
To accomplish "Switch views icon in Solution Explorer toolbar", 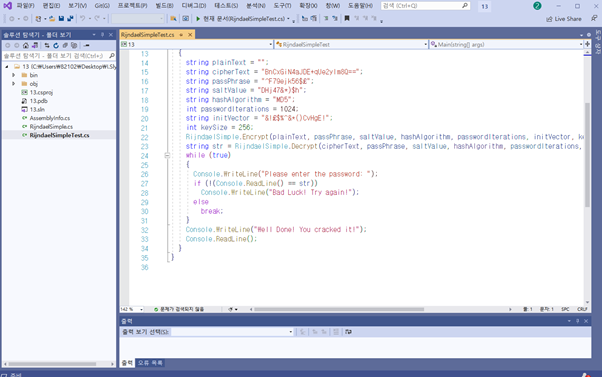I will coord(35,45).
